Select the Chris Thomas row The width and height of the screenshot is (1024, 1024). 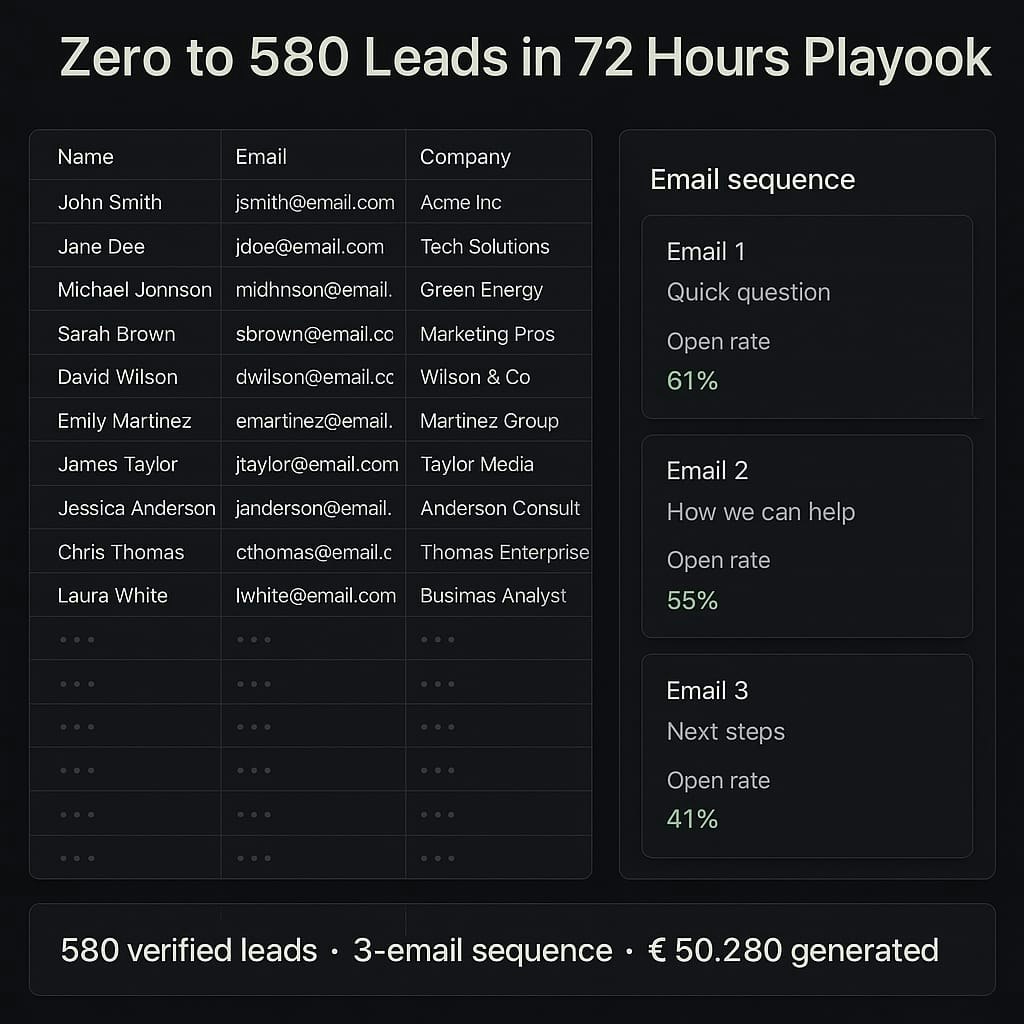click(121, 552)
